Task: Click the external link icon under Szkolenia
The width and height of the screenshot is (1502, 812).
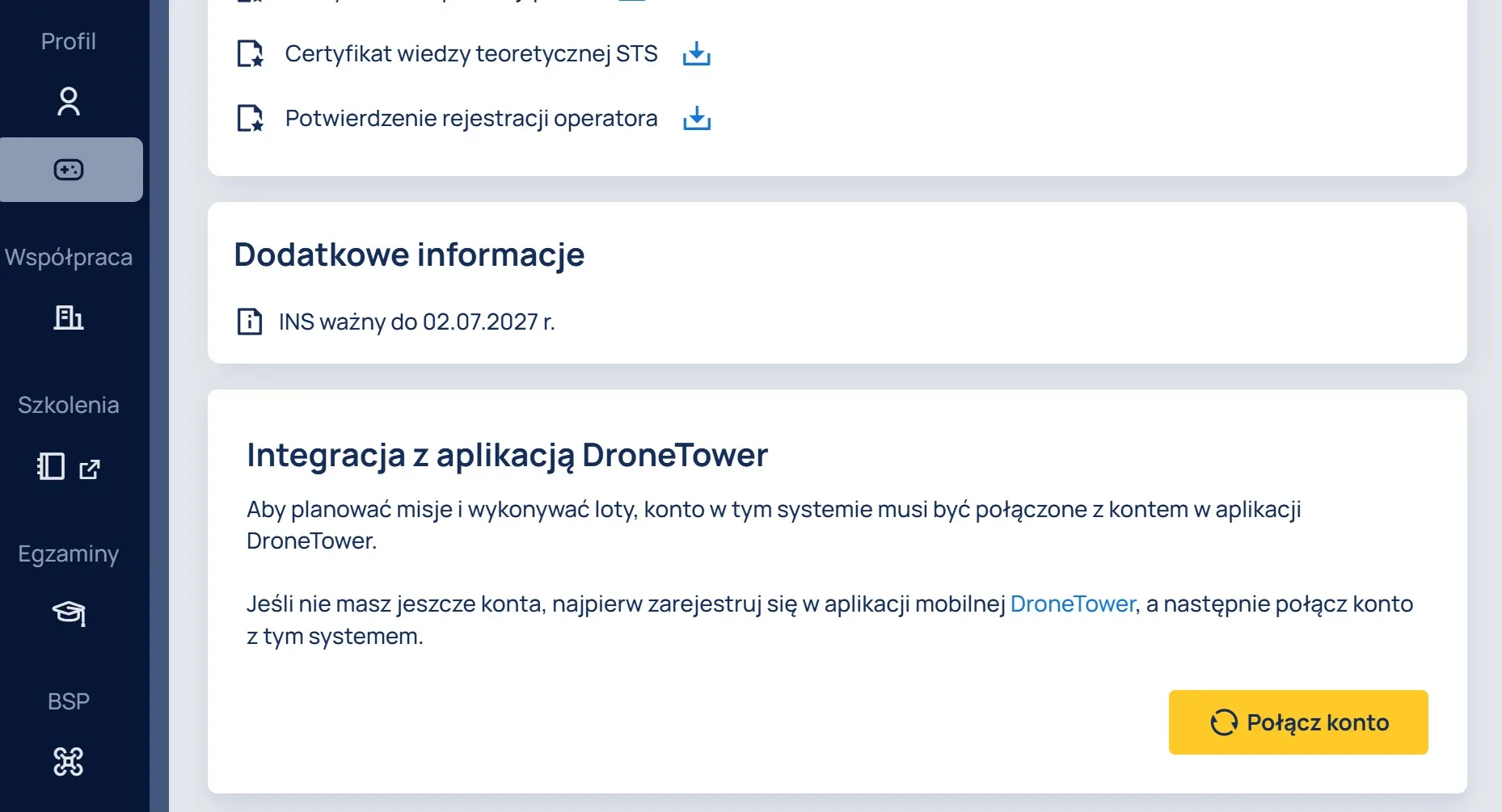Action: (x=90, y=469)
